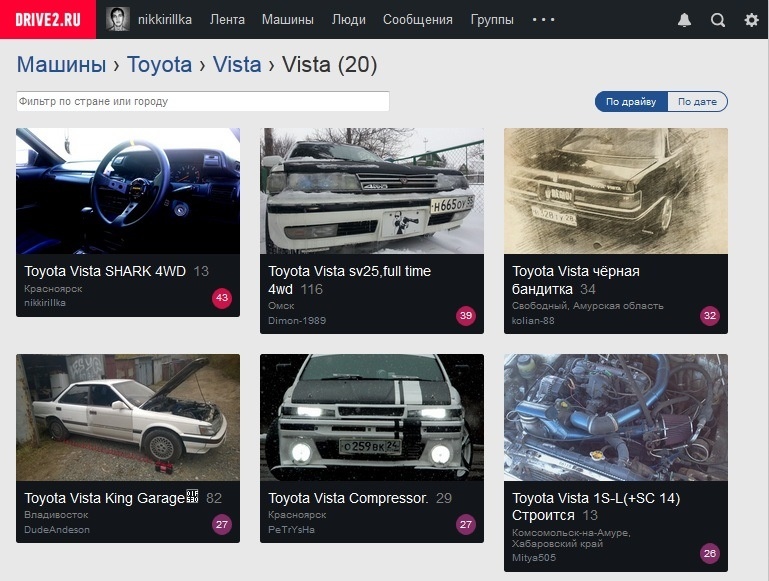Open Toyota Vista Compressor title
Screen dimensions: 769x581
pos(348,498)
